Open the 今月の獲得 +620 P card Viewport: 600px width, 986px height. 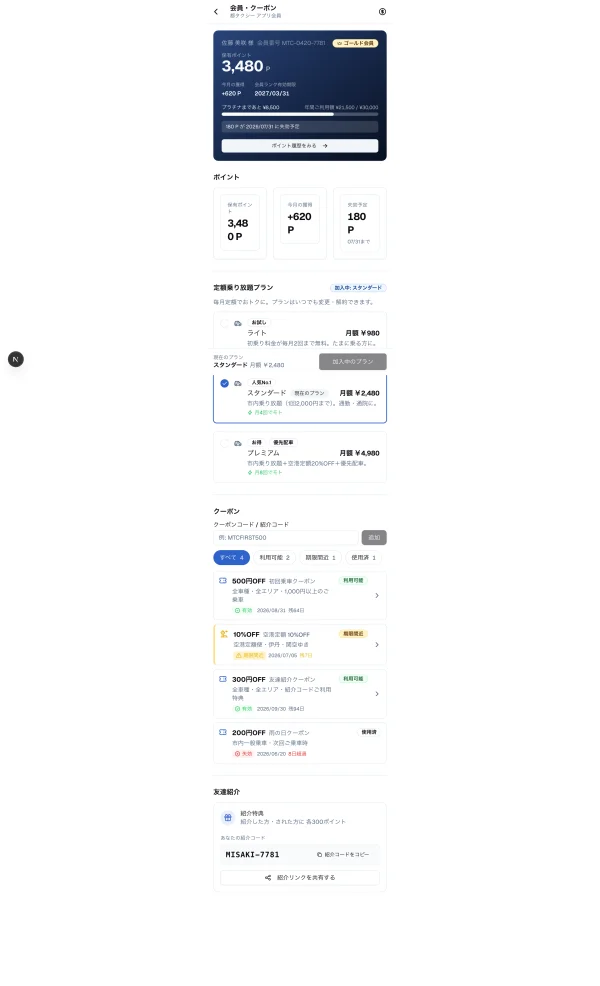pyautogui.click(x=300, y=223)
